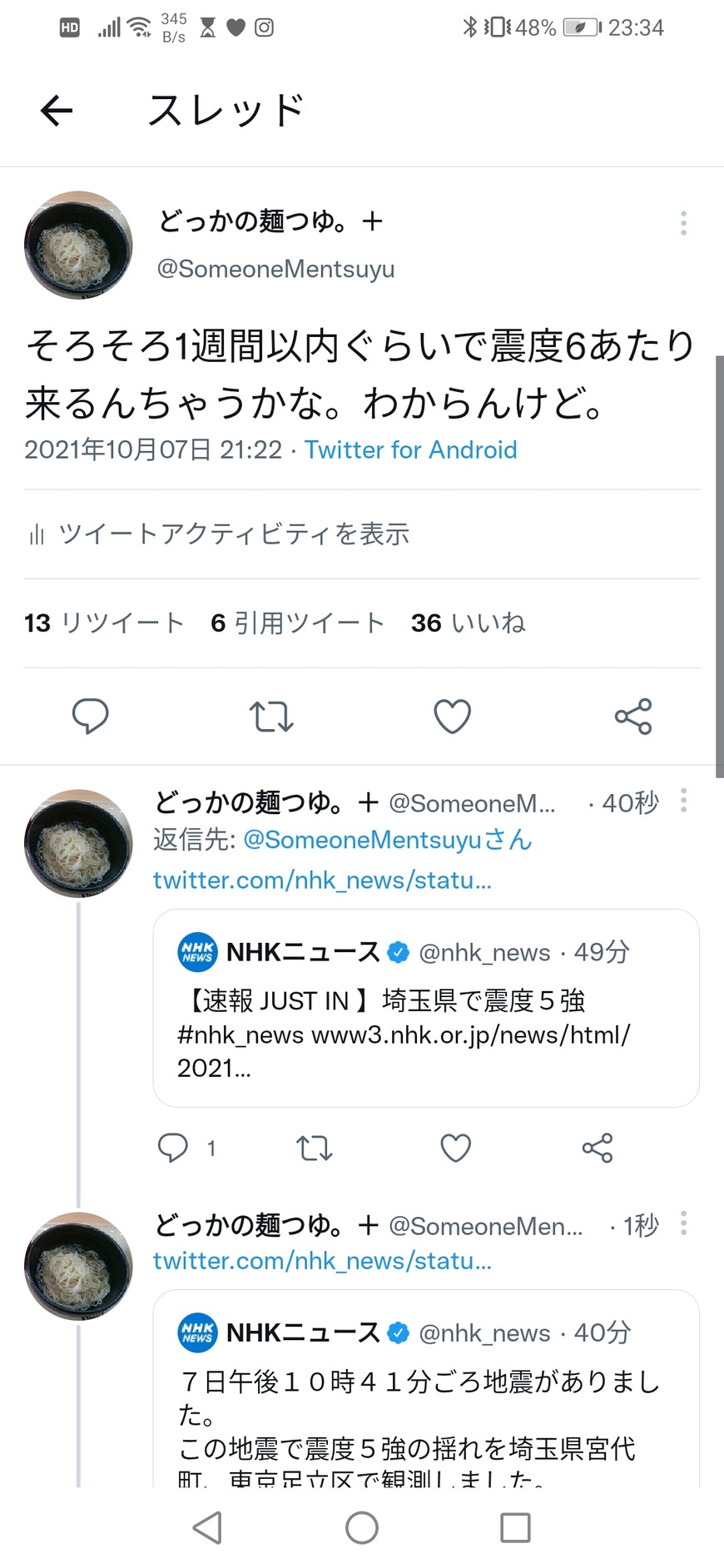Open the quoted NHK 震度5強 news card
Screen dimensions: 724x1568
[x=425, y=1008]
